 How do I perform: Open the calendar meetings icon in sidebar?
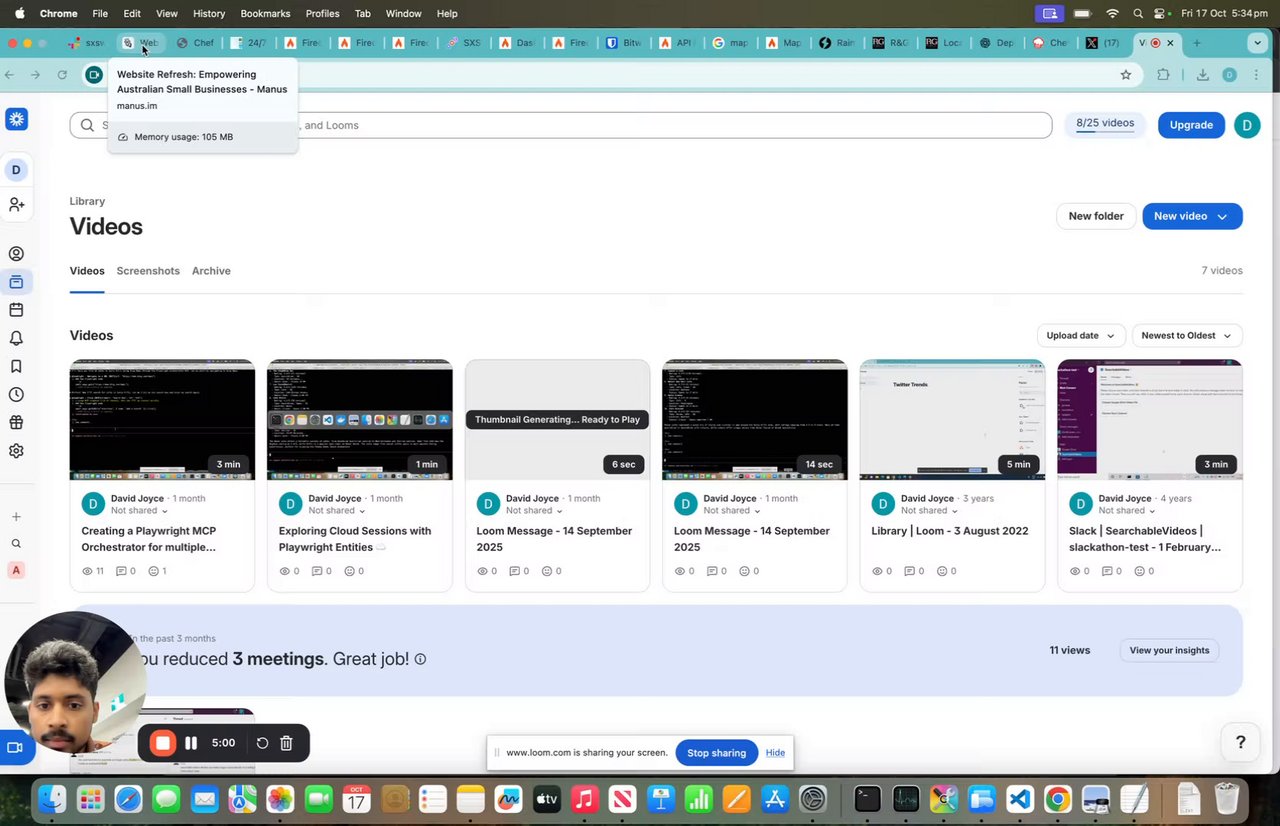click(x=16, y=310)
